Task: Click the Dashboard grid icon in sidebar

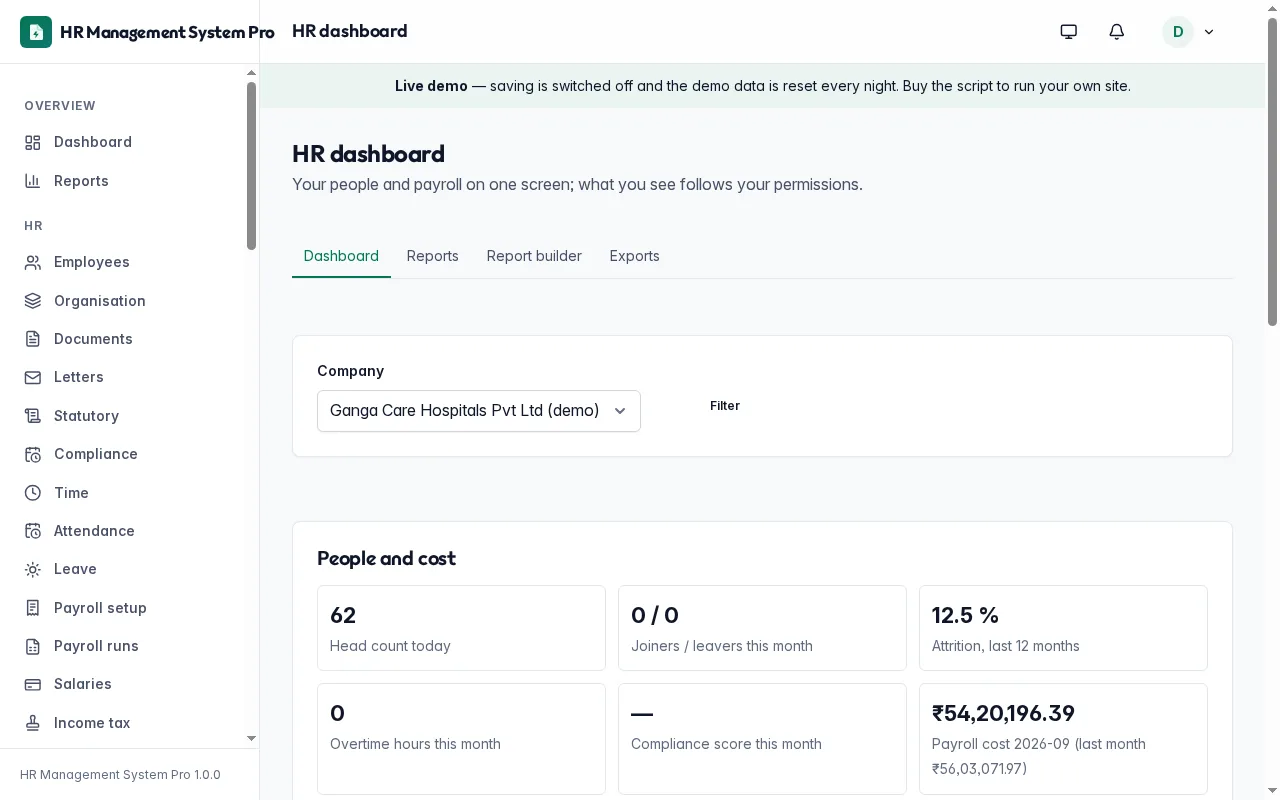Action: (x=33, y=142)
